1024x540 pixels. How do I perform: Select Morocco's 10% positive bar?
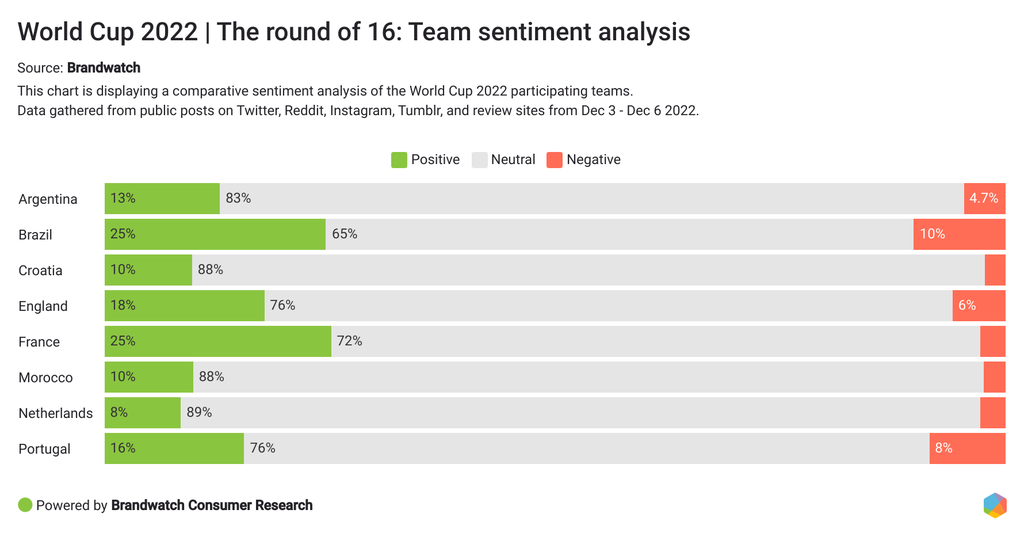pos(149,377)
